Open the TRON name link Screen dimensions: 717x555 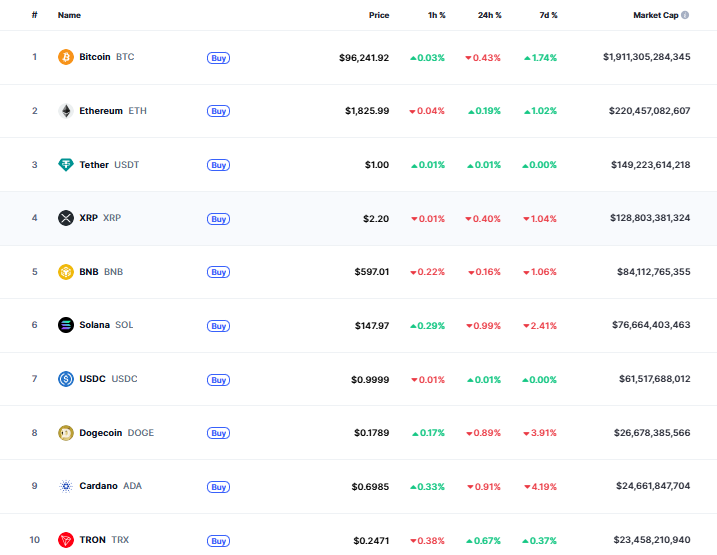[92, 539]
